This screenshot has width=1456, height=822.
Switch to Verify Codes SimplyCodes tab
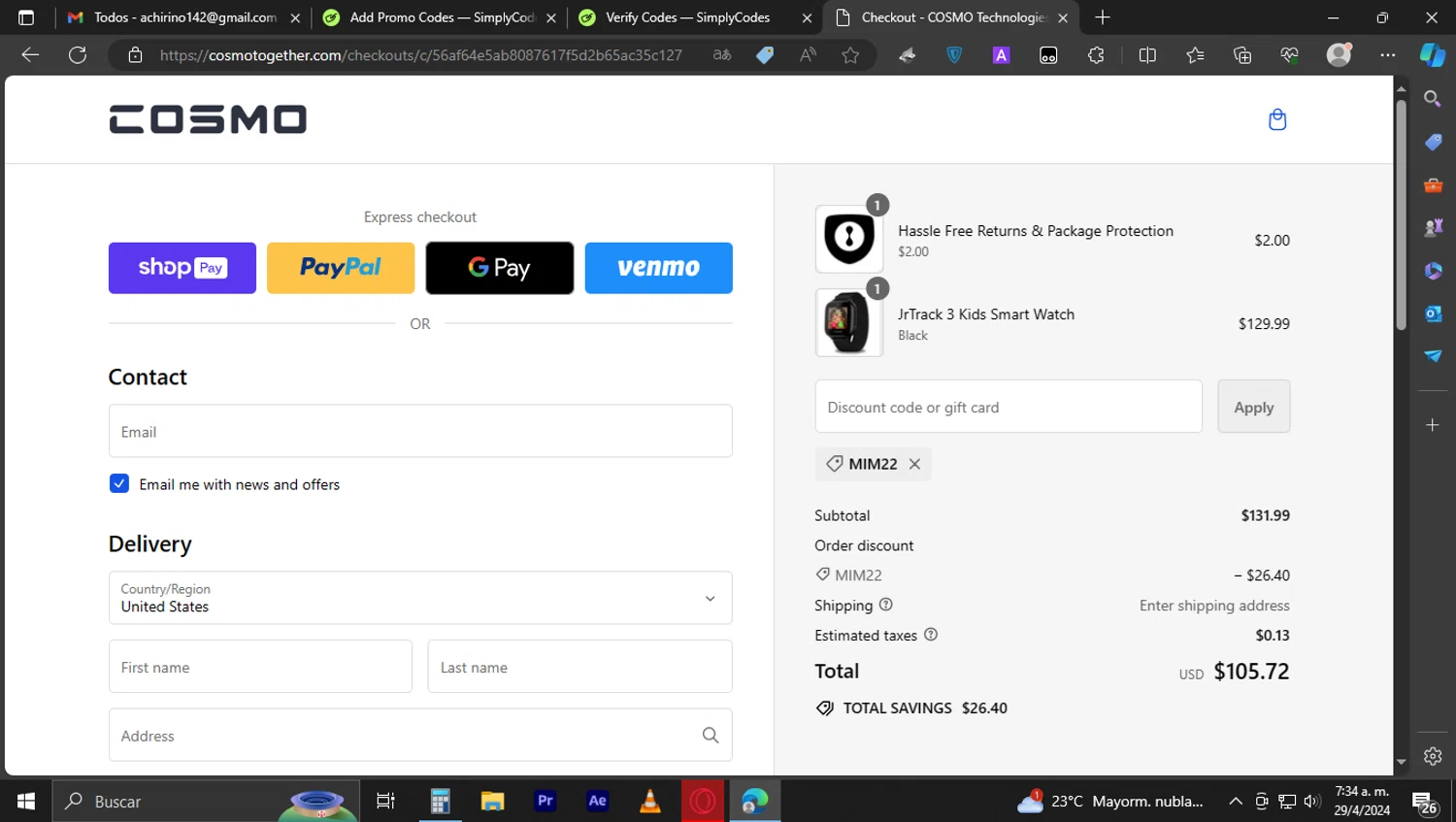click(695, 17)
